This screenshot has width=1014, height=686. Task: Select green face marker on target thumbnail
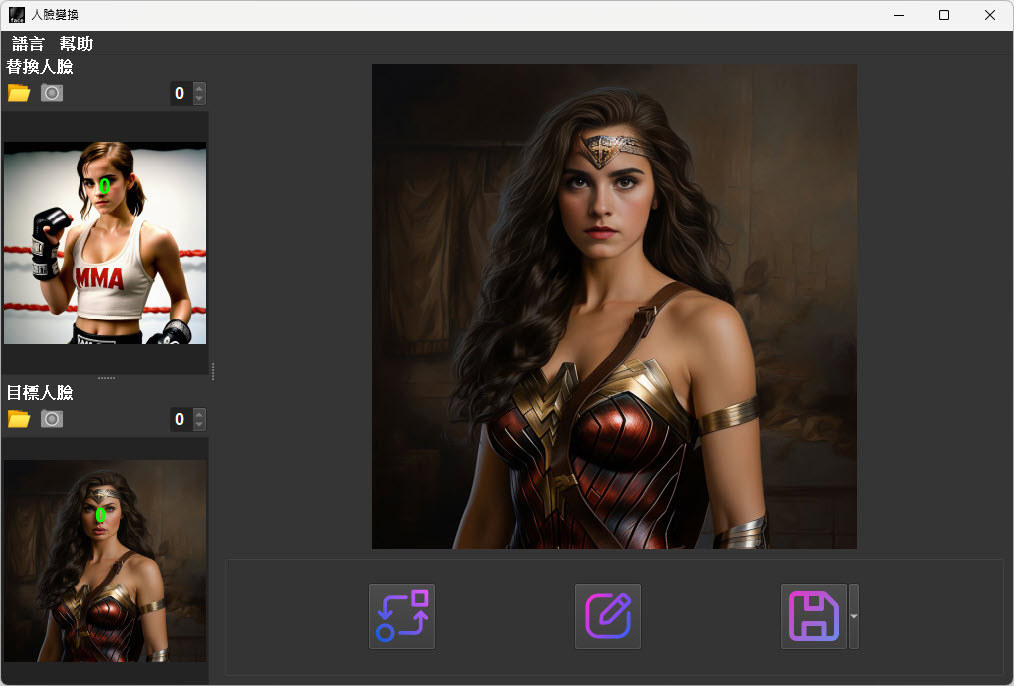(x=101, y=514)
